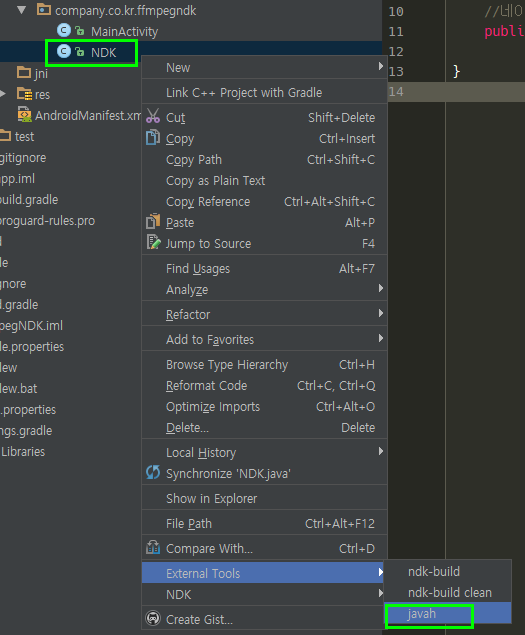Select le.properties in tree
Viewport: 525px width, 635px height.
32,346
